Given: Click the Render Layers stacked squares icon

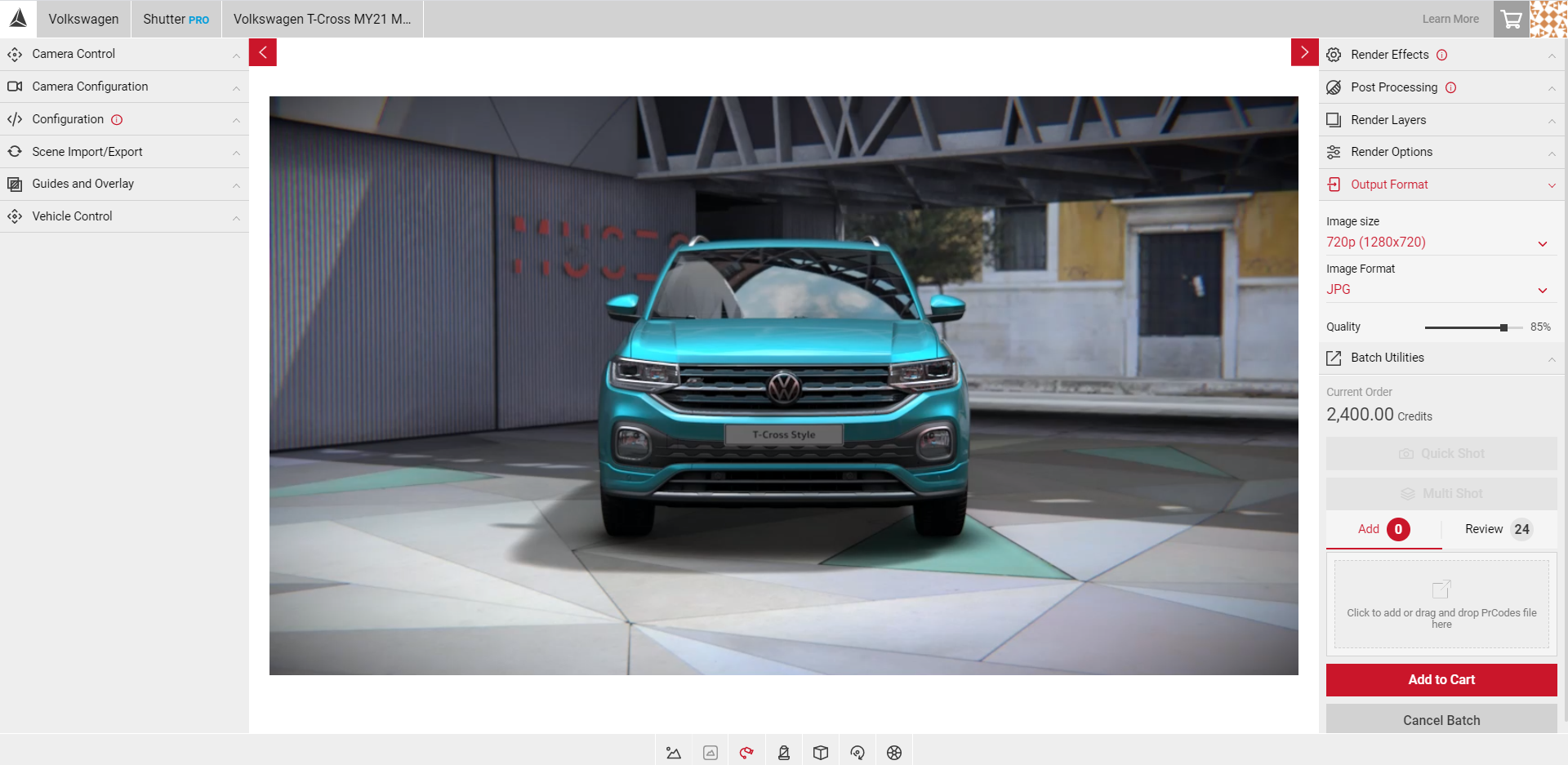Looking at the screenshot, I should click(1334, 120).
